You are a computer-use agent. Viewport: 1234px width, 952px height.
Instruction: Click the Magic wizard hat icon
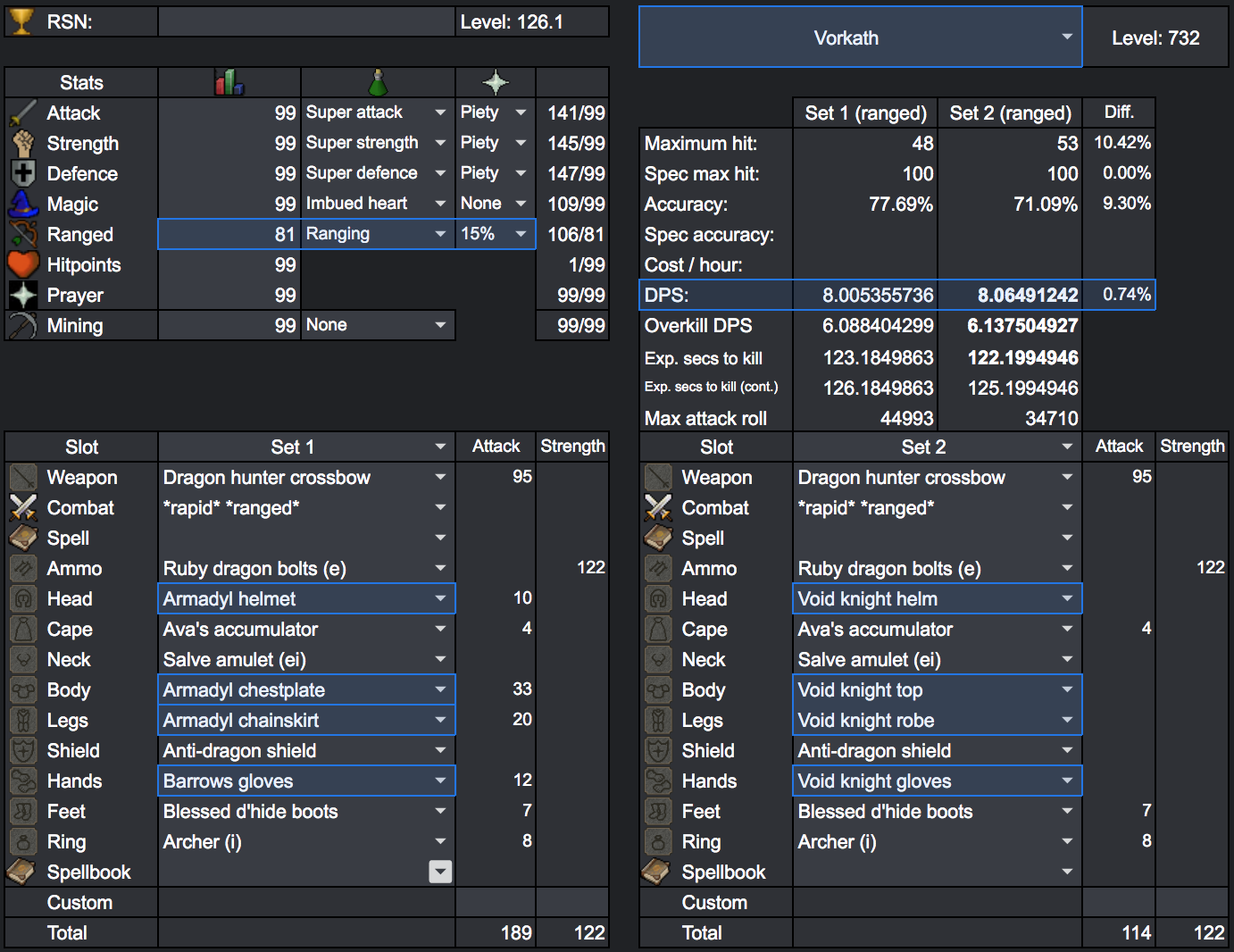[x=23, y=204]
